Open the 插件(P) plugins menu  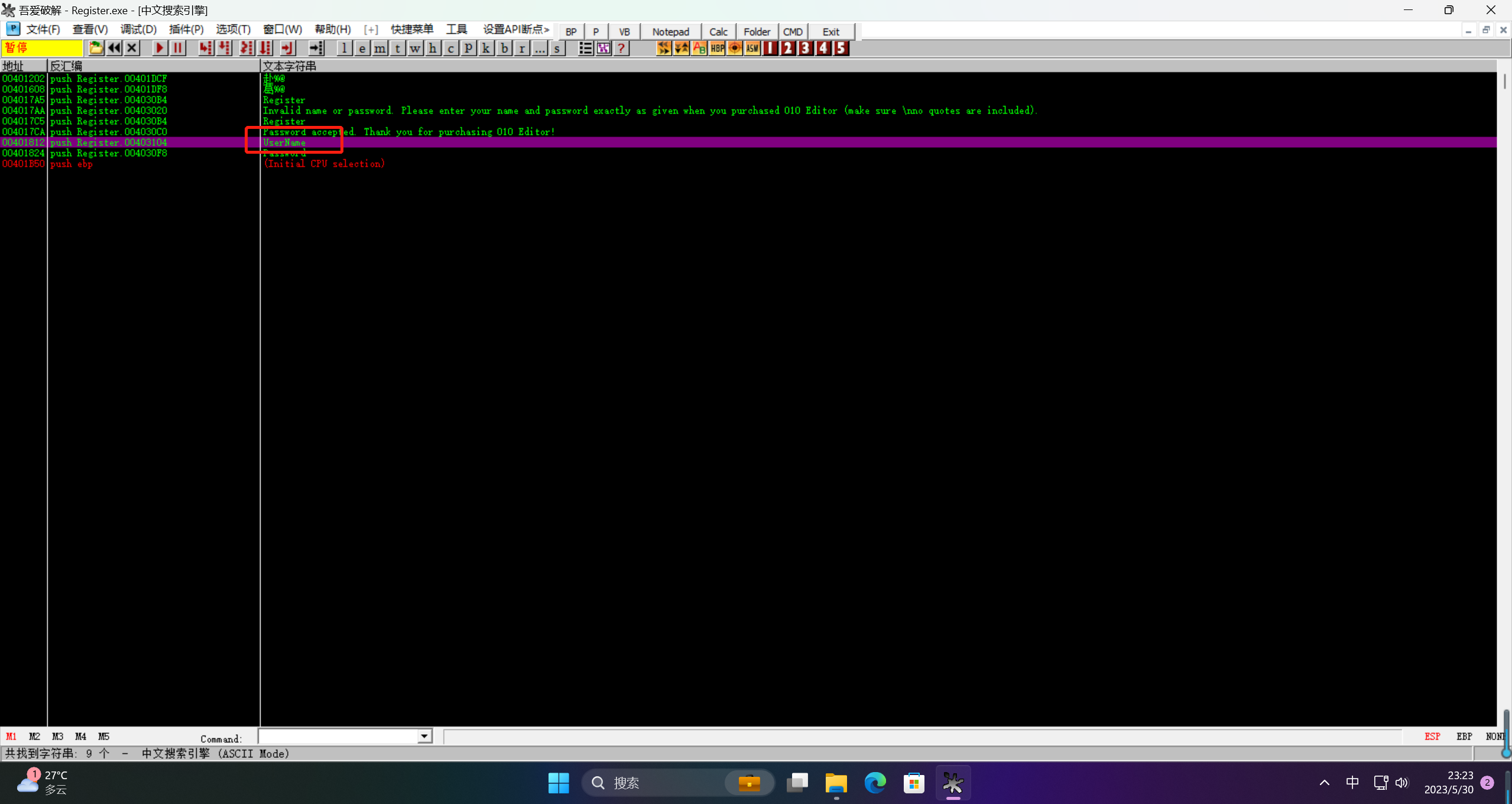pos(186,30)
